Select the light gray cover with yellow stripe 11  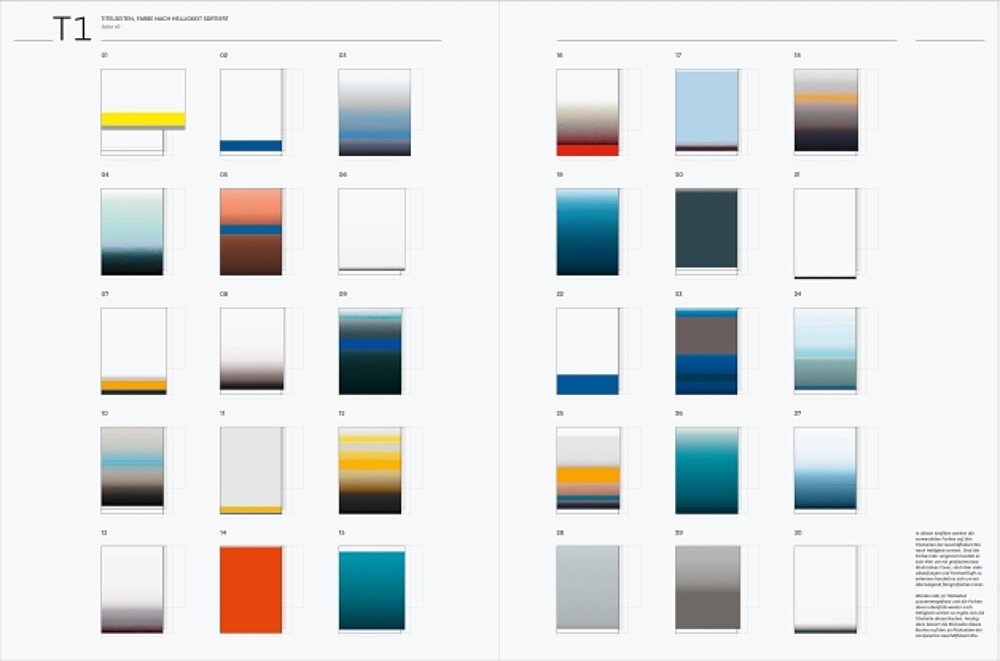(251, 470)
